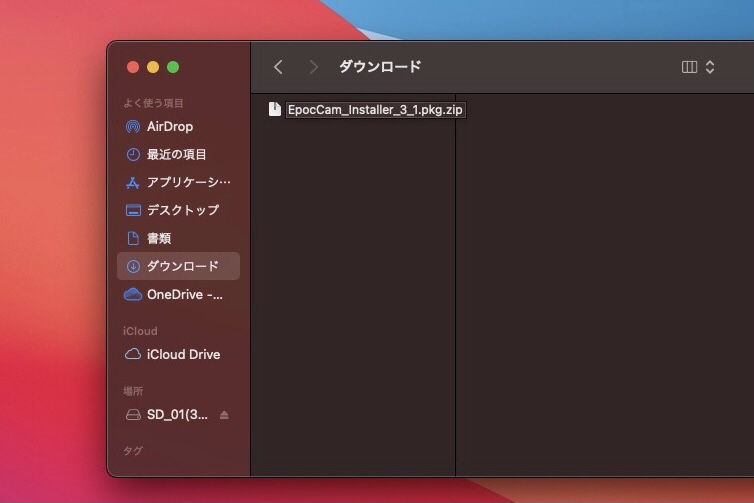Select SD_01 volume in sidebar
The width and height of the screenshot is (754, 503).
(178, 415)
